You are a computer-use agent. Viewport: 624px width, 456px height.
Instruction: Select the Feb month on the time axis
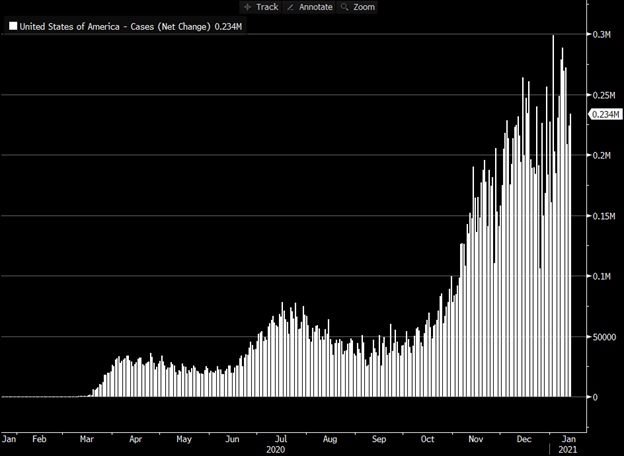(x=38, y=438)
